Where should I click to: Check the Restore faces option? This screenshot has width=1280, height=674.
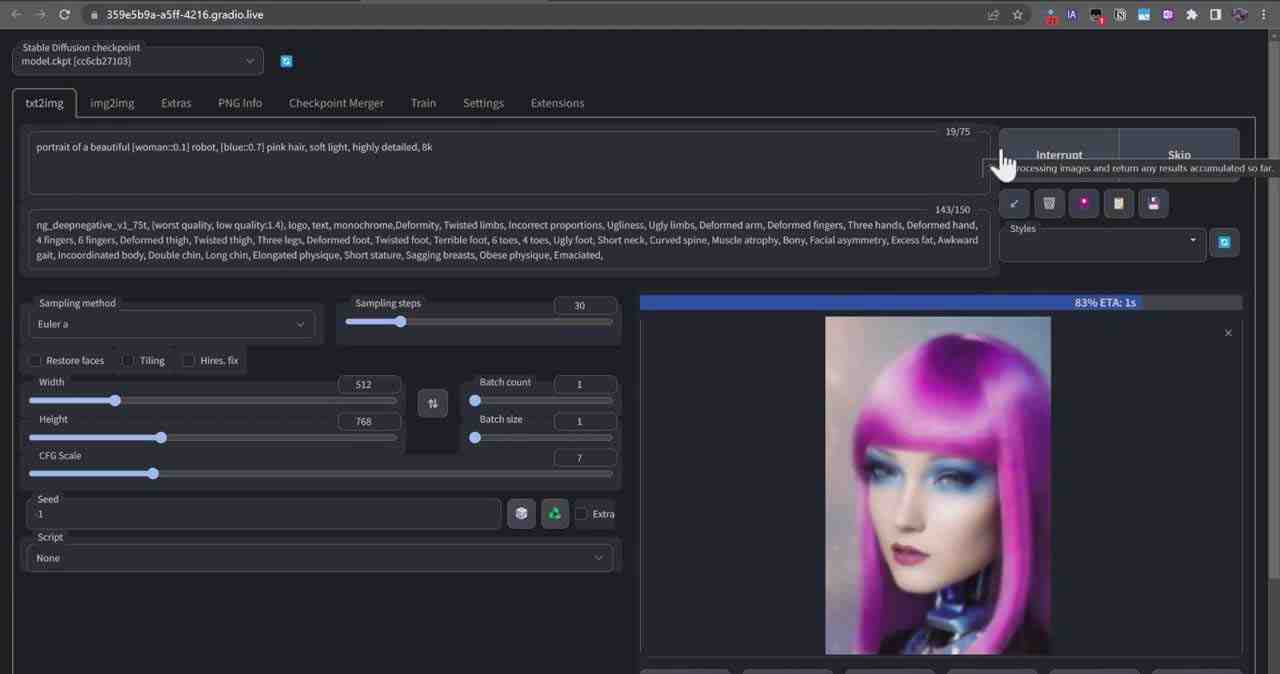pos(36,360)
